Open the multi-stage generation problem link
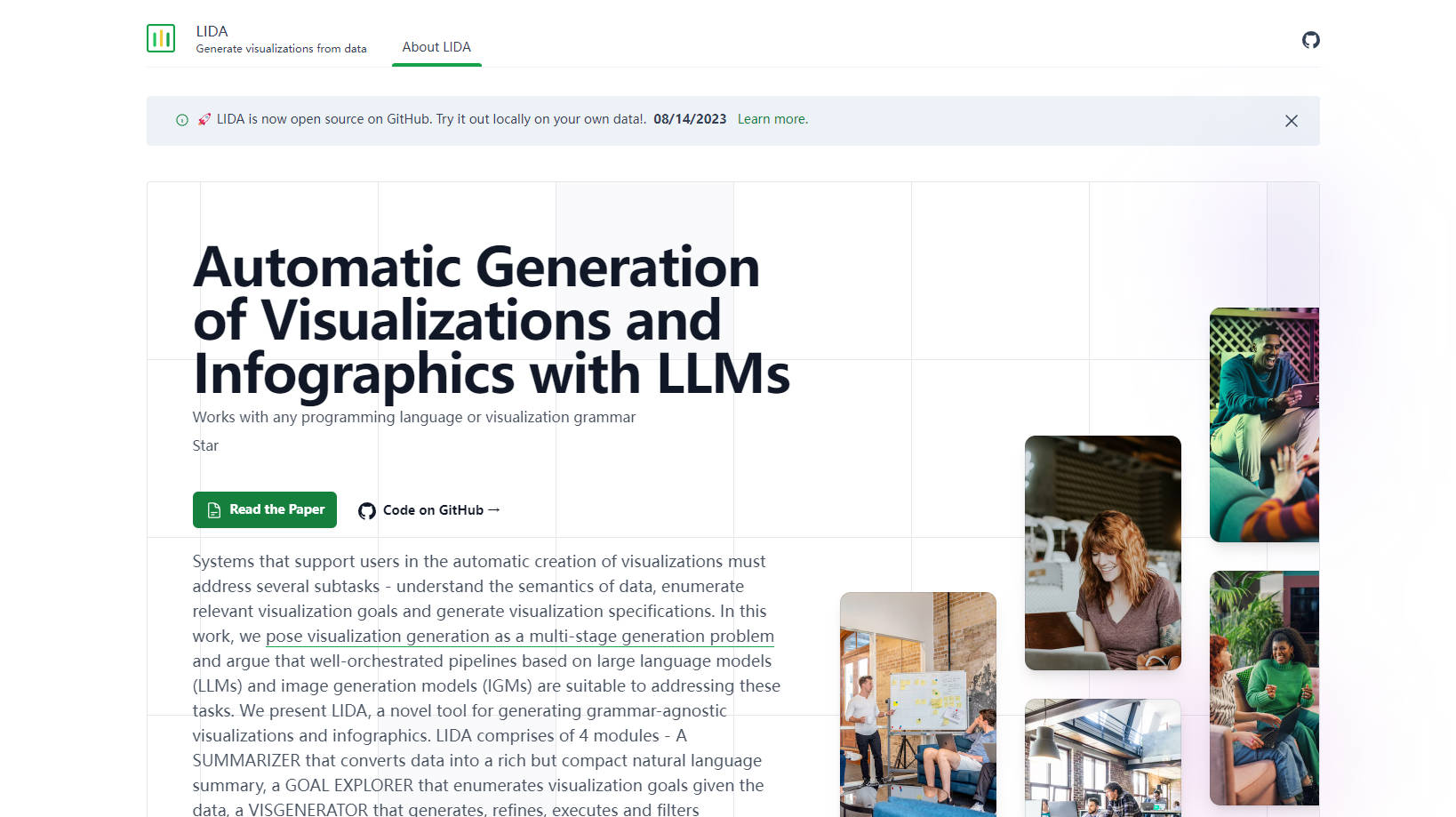Screen dimensions: 1456x817 click(519, 637)
